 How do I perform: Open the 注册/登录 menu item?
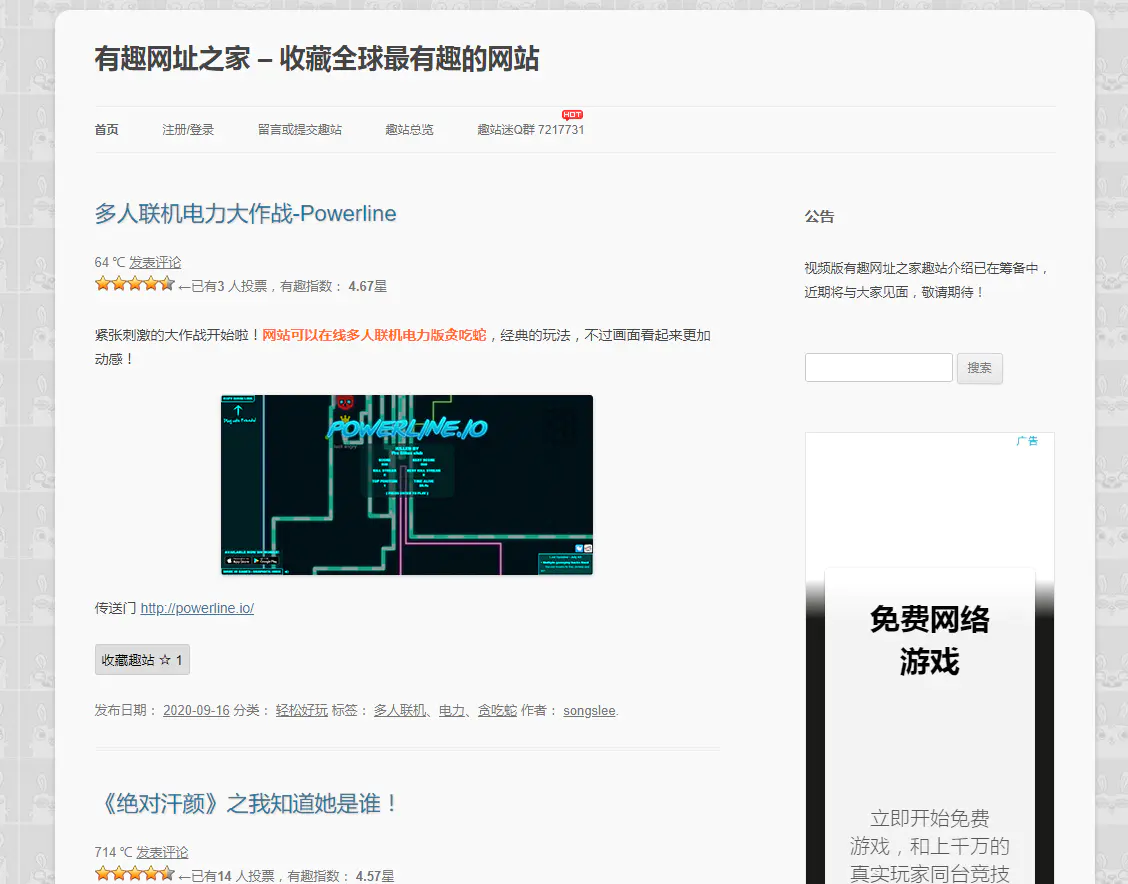coord(188,129)
